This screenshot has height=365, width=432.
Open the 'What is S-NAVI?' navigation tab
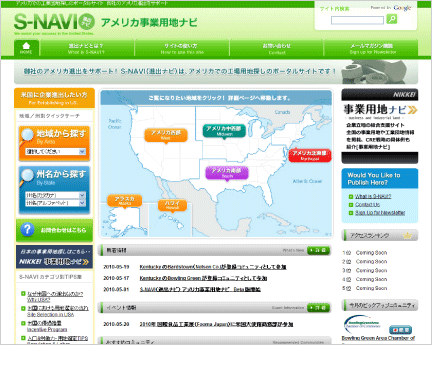(x=87, y=48)
